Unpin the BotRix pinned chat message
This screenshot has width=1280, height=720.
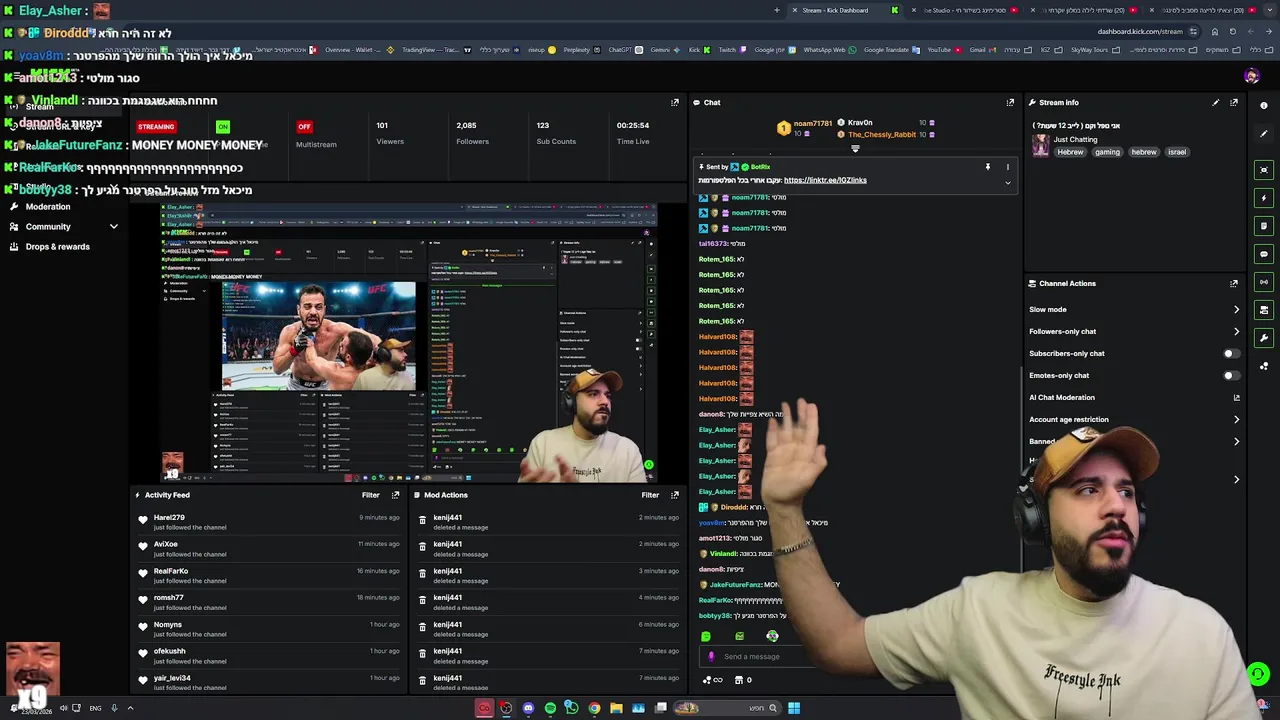coord(987,167)
